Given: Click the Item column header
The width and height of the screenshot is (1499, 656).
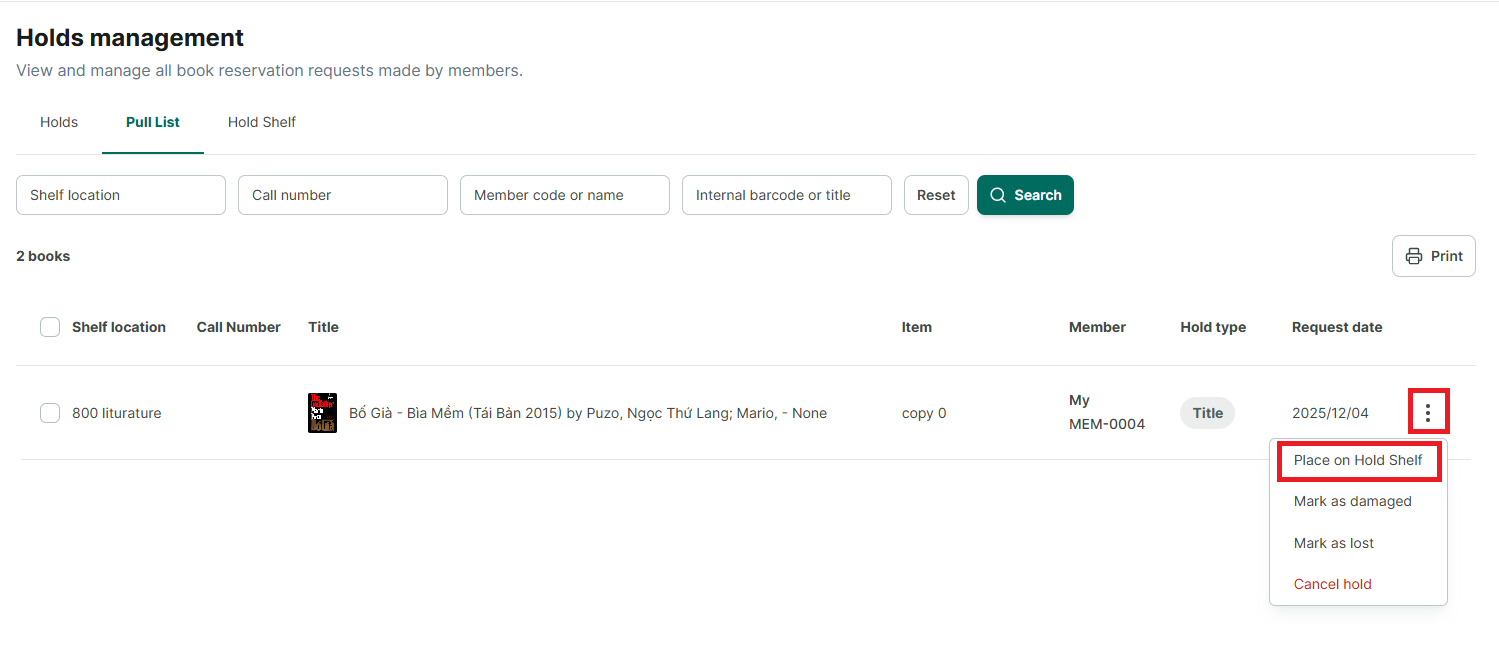Looking at the screenshot, I should click(917, 327).
